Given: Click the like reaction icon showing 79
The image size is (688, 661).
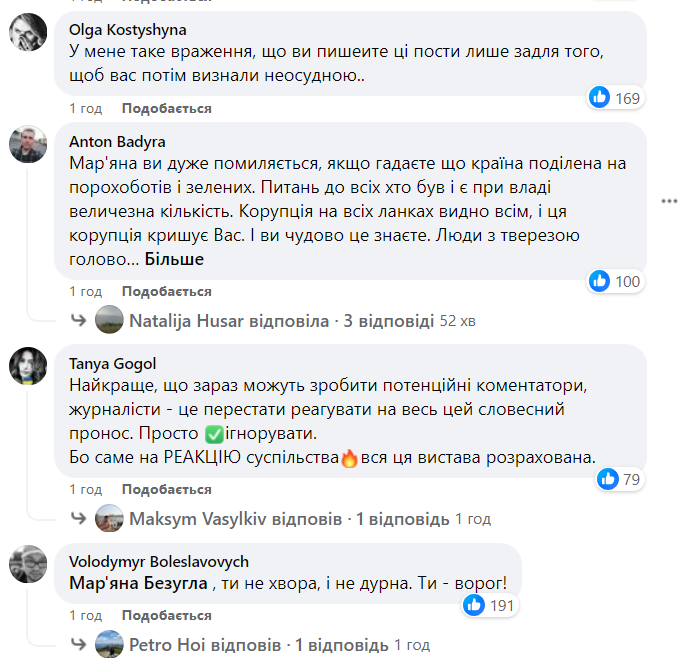Looking at the screenshot, I should (608, 479).
